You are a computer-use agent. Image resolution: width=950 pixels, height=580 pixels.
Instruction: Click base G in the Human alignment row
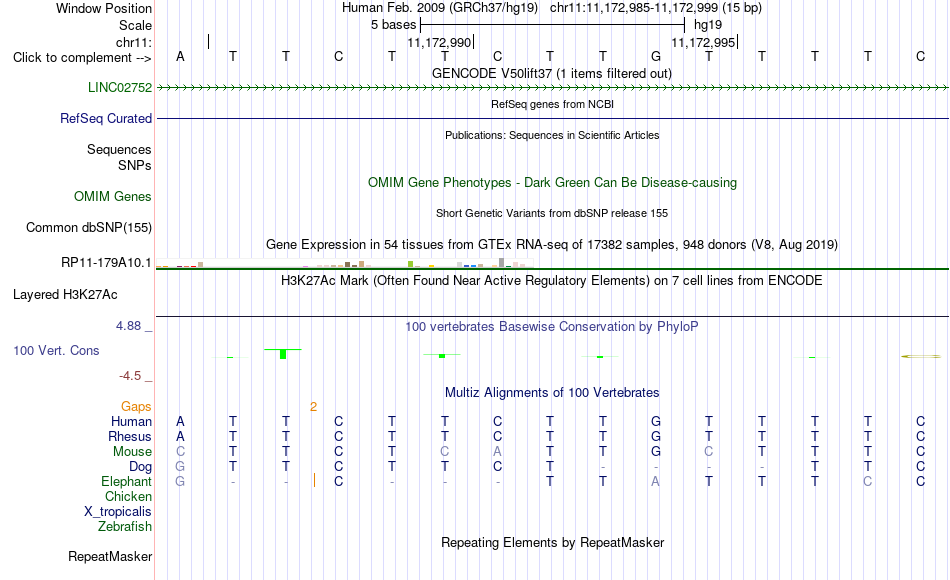click(656, 421)
